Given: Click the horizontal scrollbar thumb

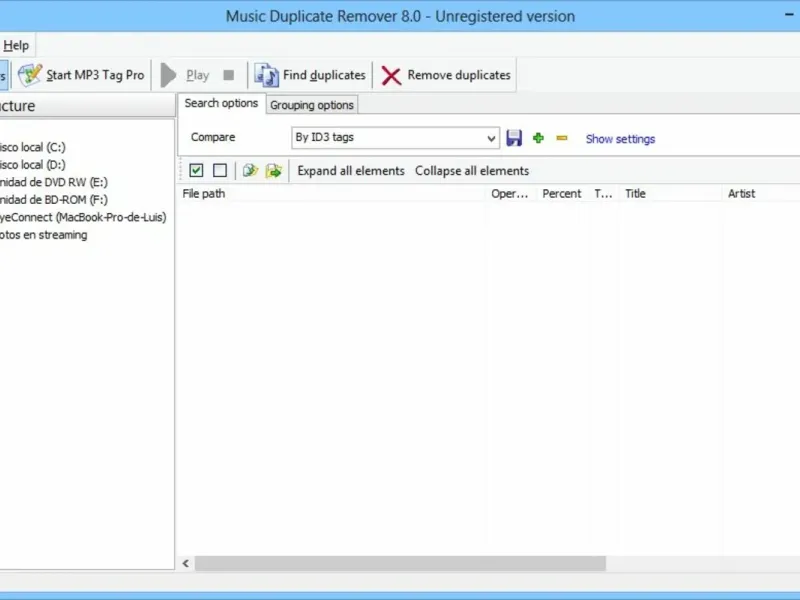Looking at the screenshot, I should (400, 563).
